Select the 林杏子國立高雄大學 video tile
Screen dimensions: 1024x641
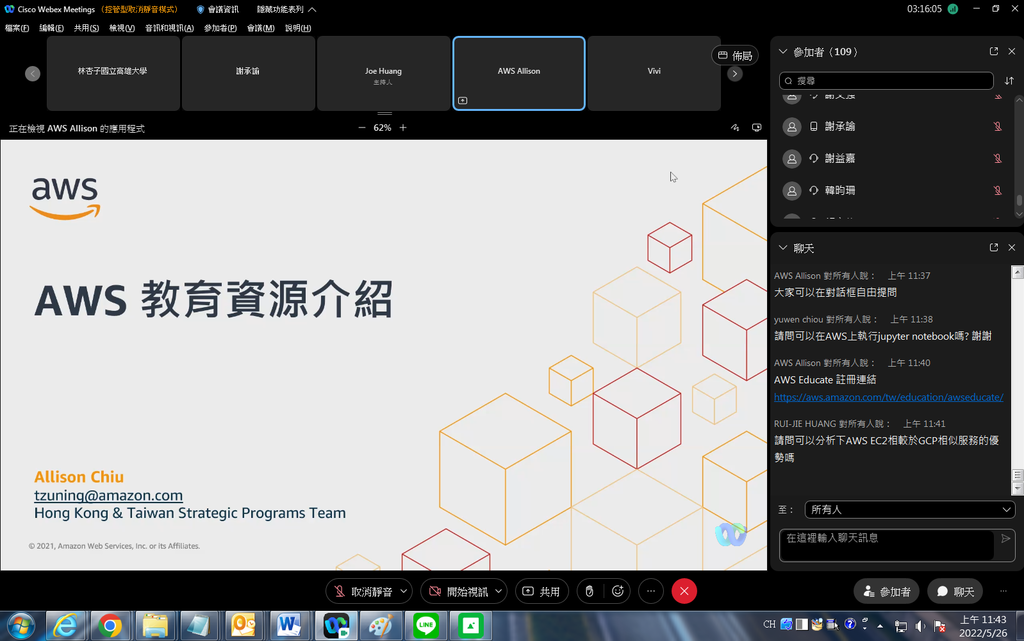click(113, 73)
